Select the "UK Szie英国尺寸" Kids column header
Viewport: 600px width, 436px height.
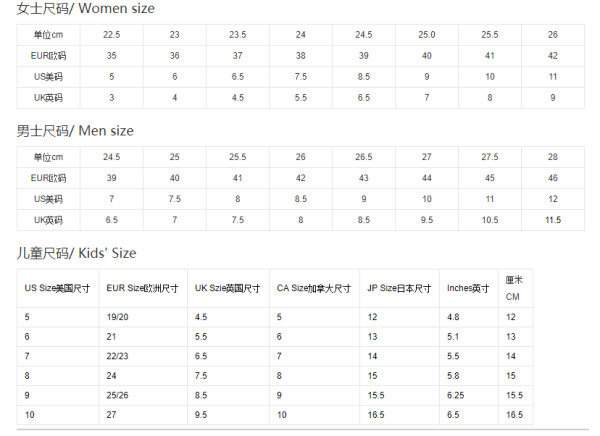click(x=228, y=289)
